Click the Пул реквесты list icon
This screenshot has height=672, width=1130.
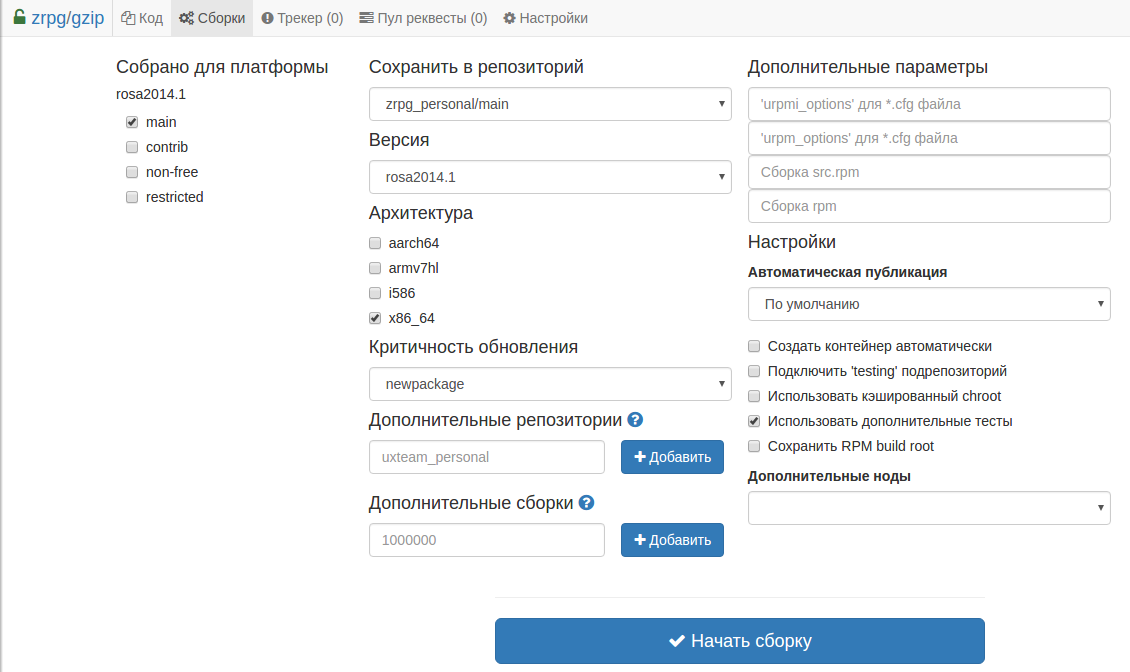click(x=366, y=18)
